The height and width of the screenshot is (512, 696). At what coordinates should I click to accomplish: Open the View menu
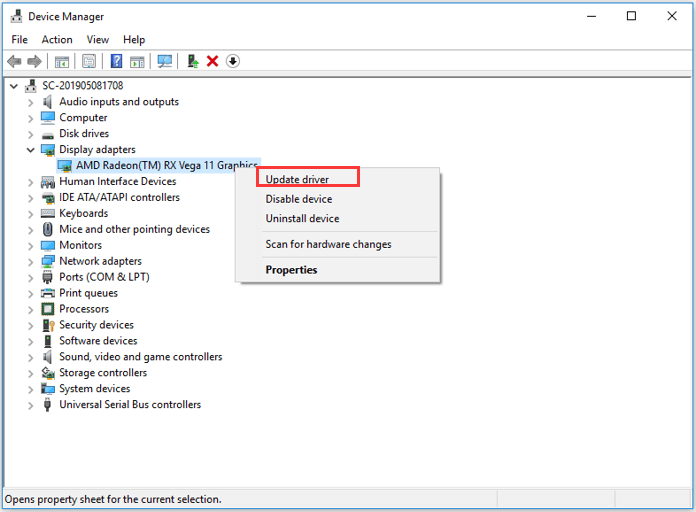(98, 40)
